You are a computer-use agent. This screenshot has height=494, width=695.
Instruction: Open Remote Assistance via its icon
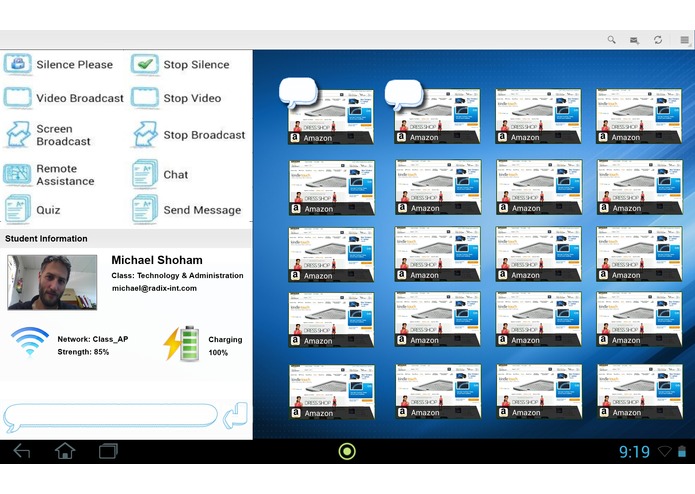pyautogui.click(x=18, y=174)
